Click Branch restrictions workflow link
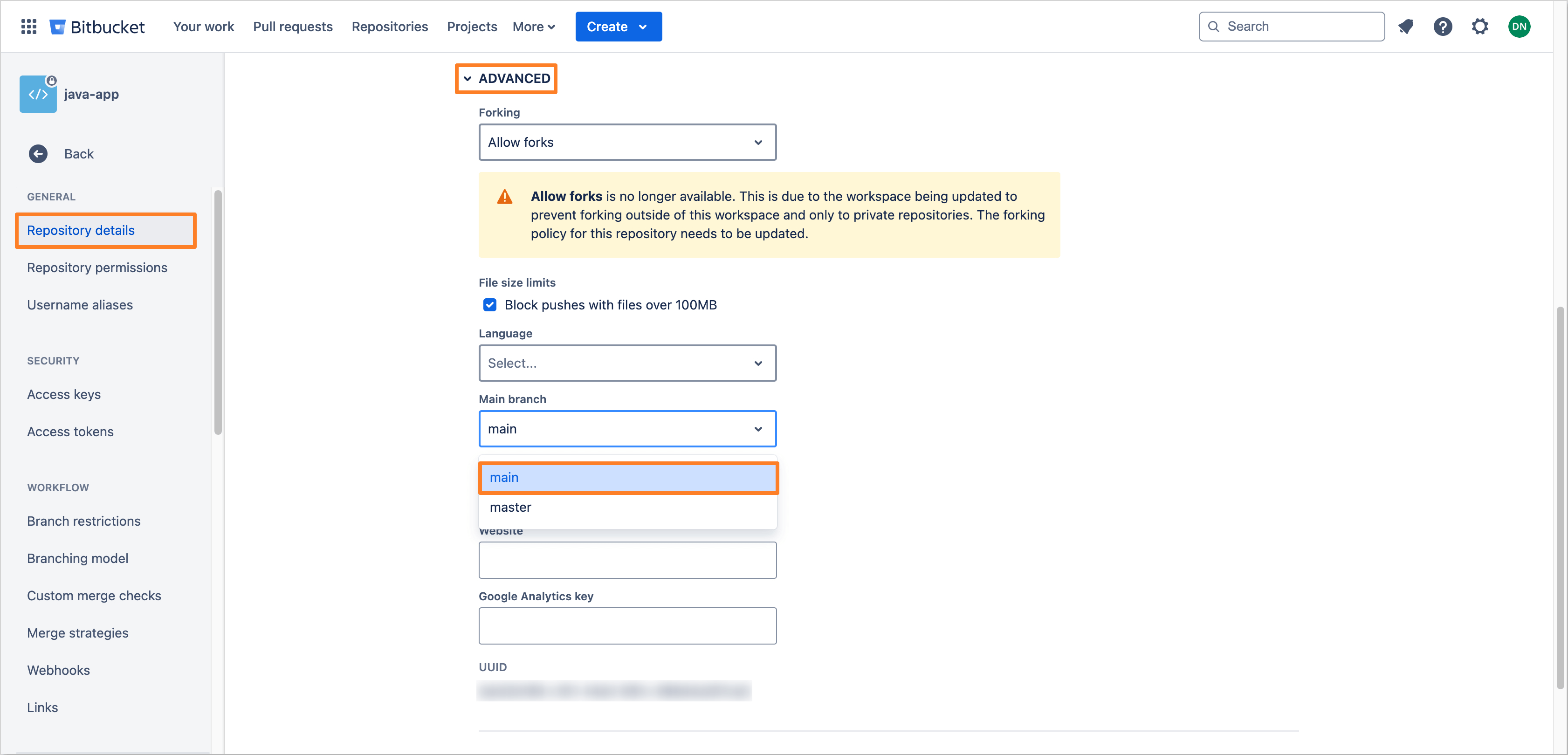This screenshot has width=1568, height=755. [84, 520]
